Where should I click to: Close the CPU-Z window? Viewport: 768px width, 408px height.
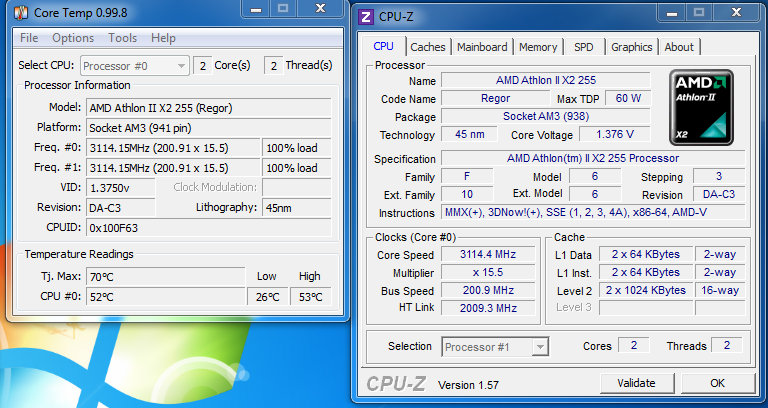click(x=736, y=13)
